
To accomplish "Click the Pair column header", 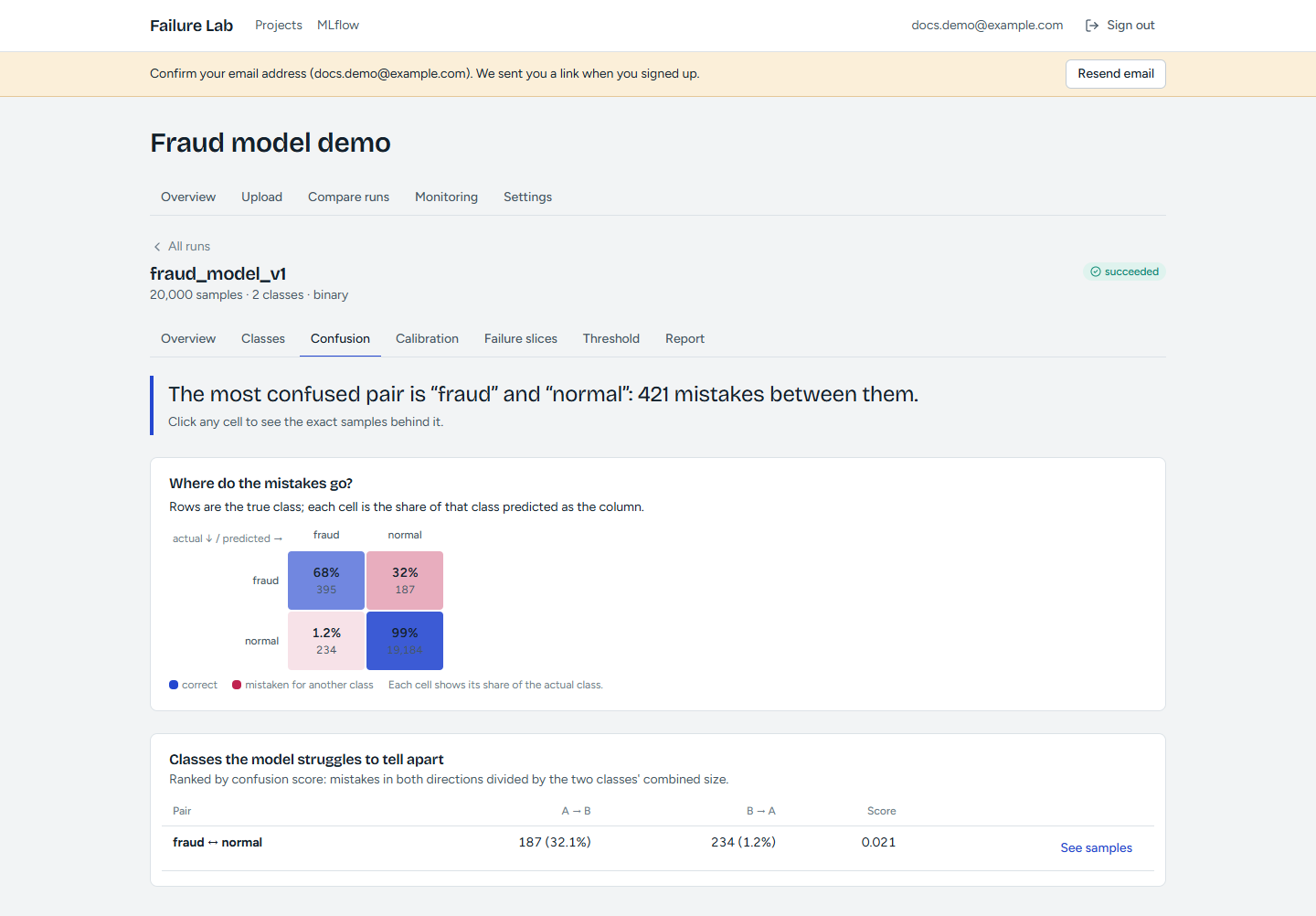I will [x=182, y=811].
